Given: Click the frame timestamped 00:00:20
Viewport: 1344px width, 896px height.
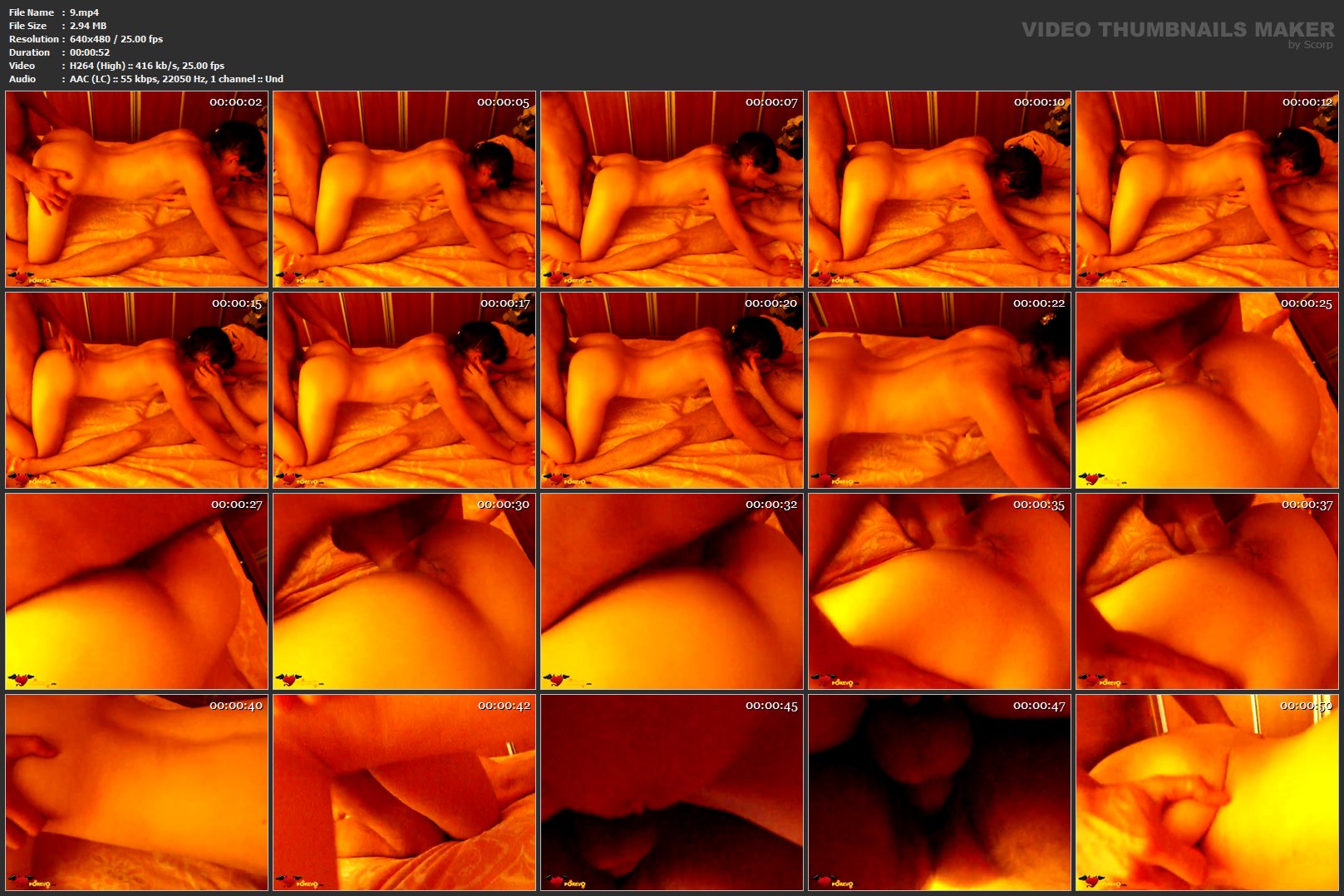Looking at the screenshot, I should [x=672, y=391].
